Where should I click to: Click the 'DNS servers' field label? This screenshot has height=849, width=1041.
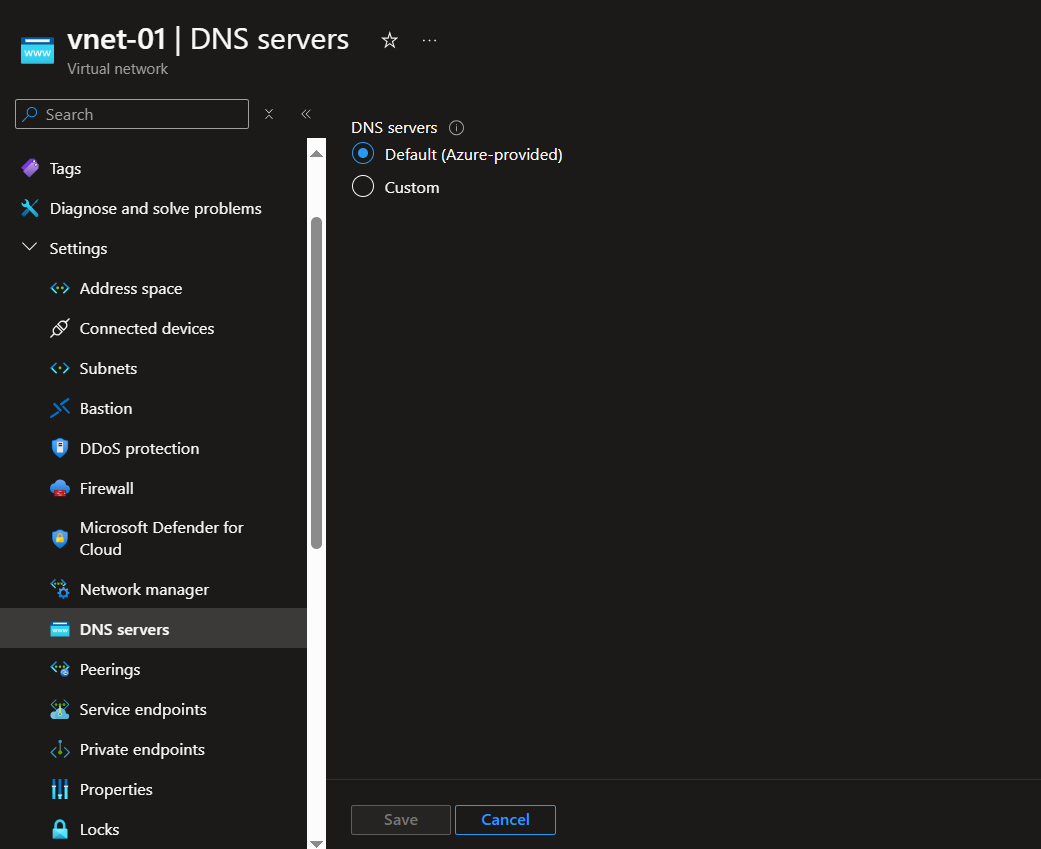coord(394,127)
